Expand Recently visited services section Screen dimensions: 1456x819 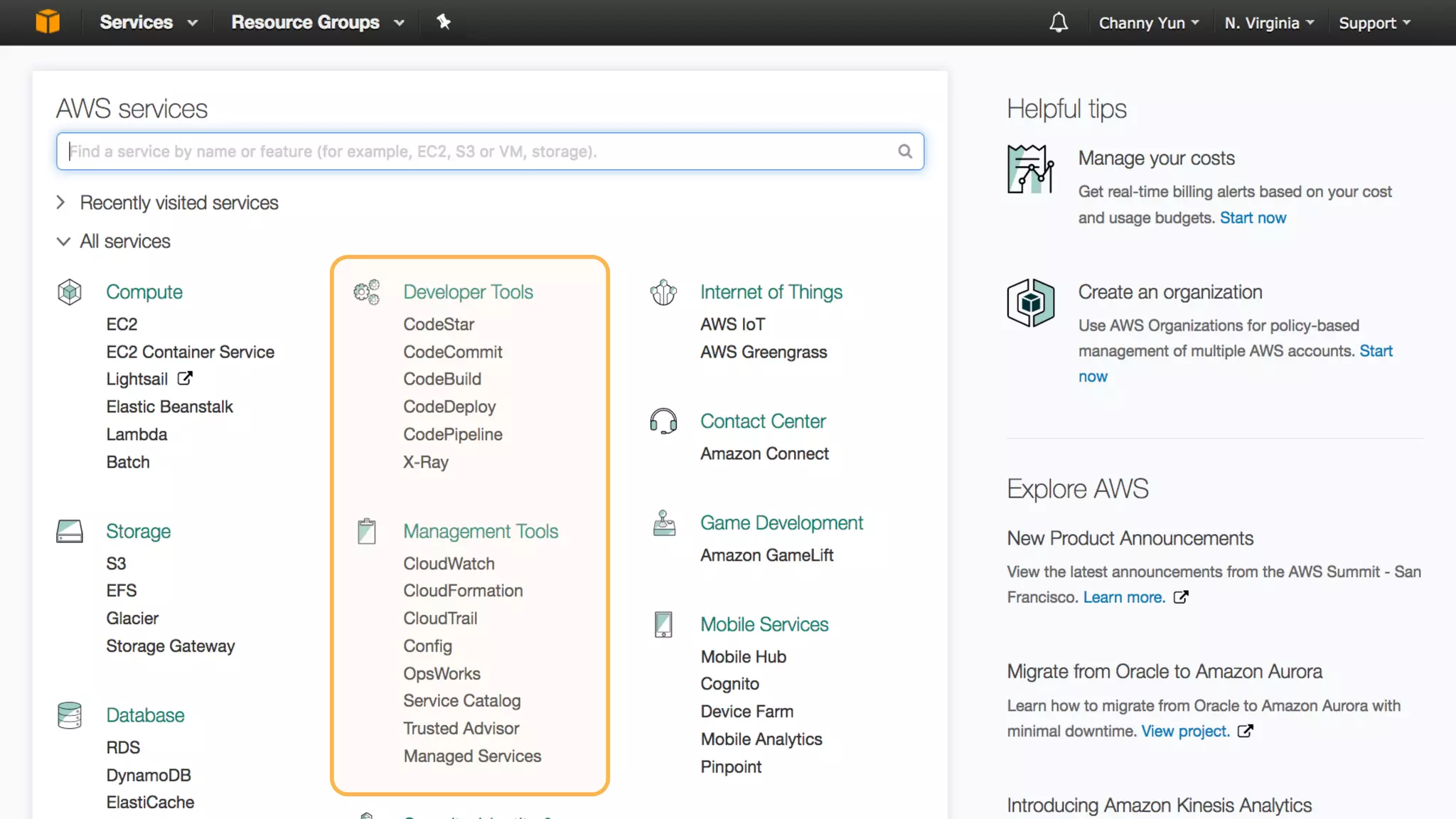point(61,203)
